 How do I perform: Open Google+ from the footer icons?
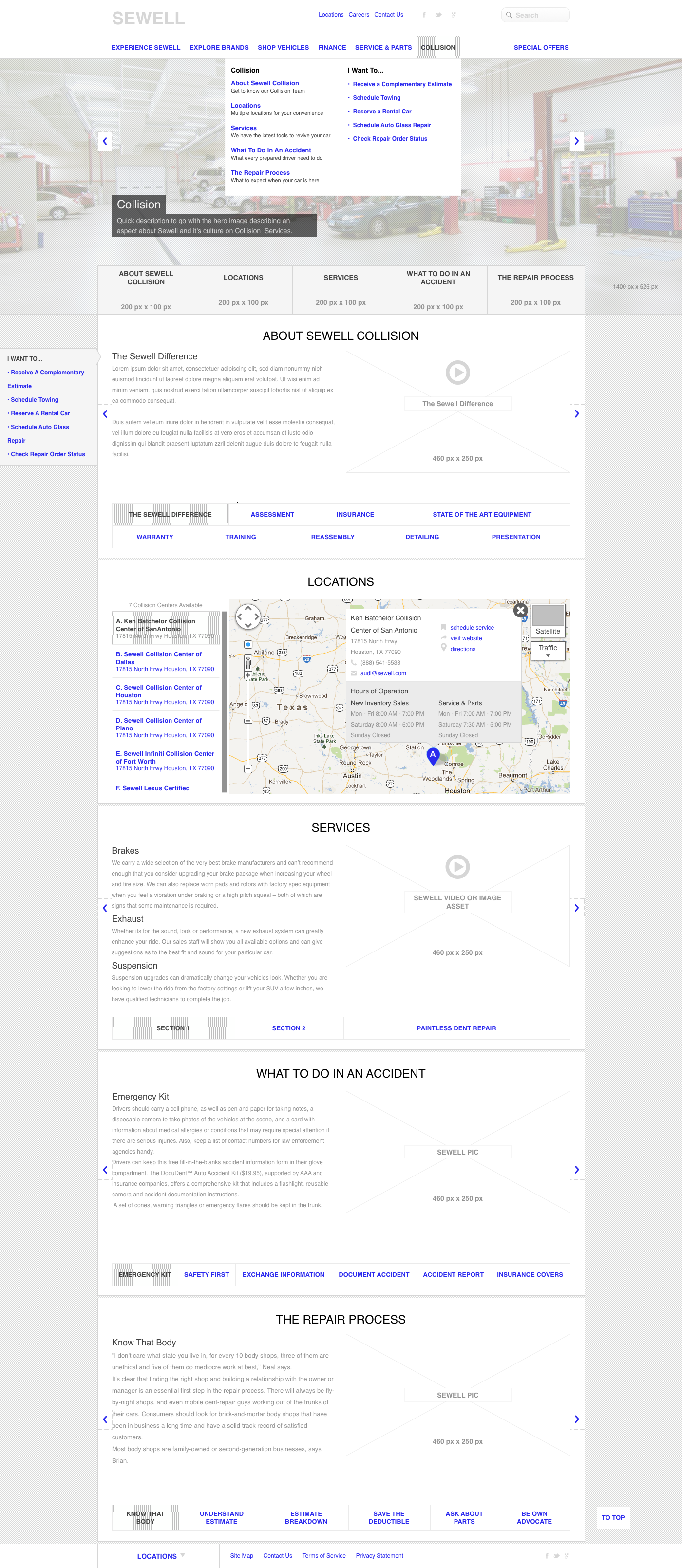[567, 1556]
